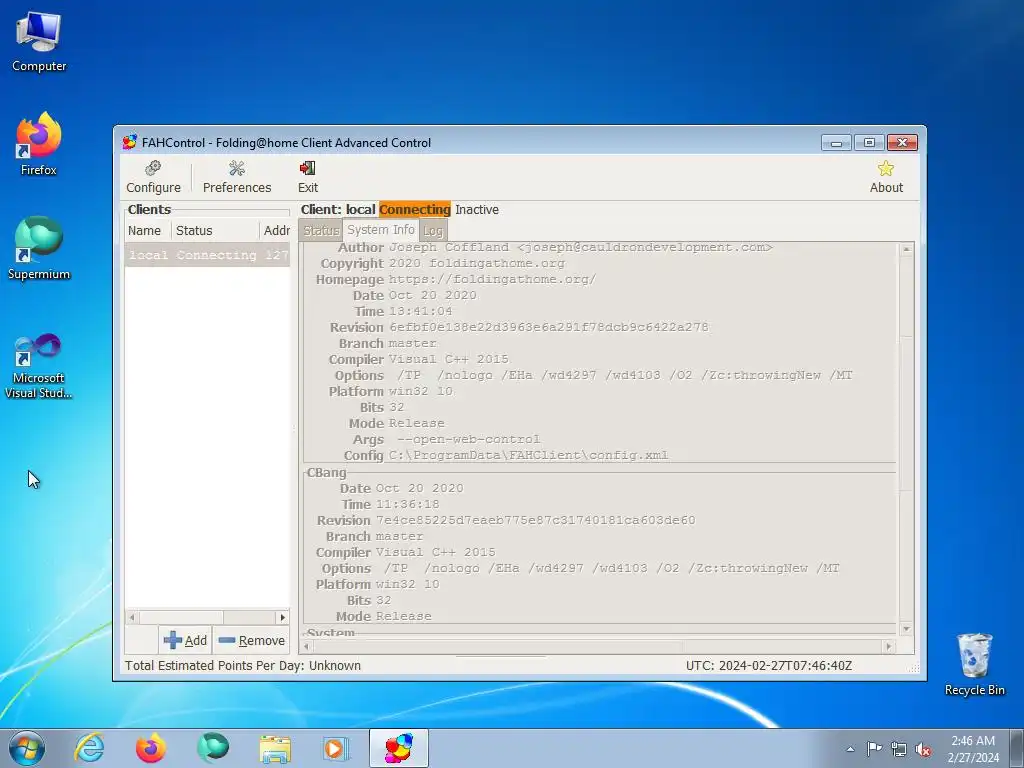Screen dimensions: 1024x768
Task: Click the Action Center flag tray icon
Action: click(x=874, y=749)
